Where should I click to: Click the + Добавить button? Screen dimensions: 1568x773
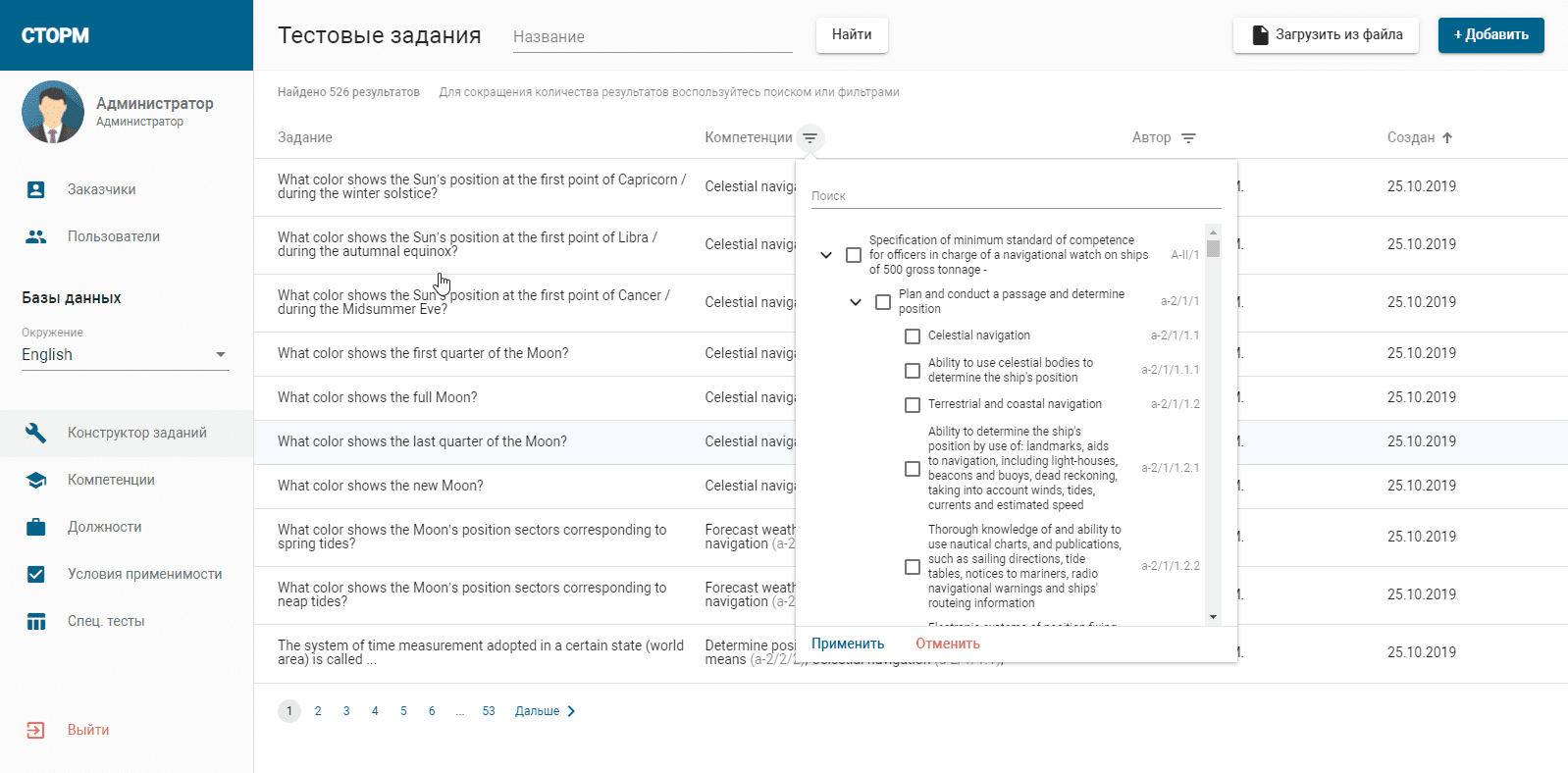[1490, 35]
